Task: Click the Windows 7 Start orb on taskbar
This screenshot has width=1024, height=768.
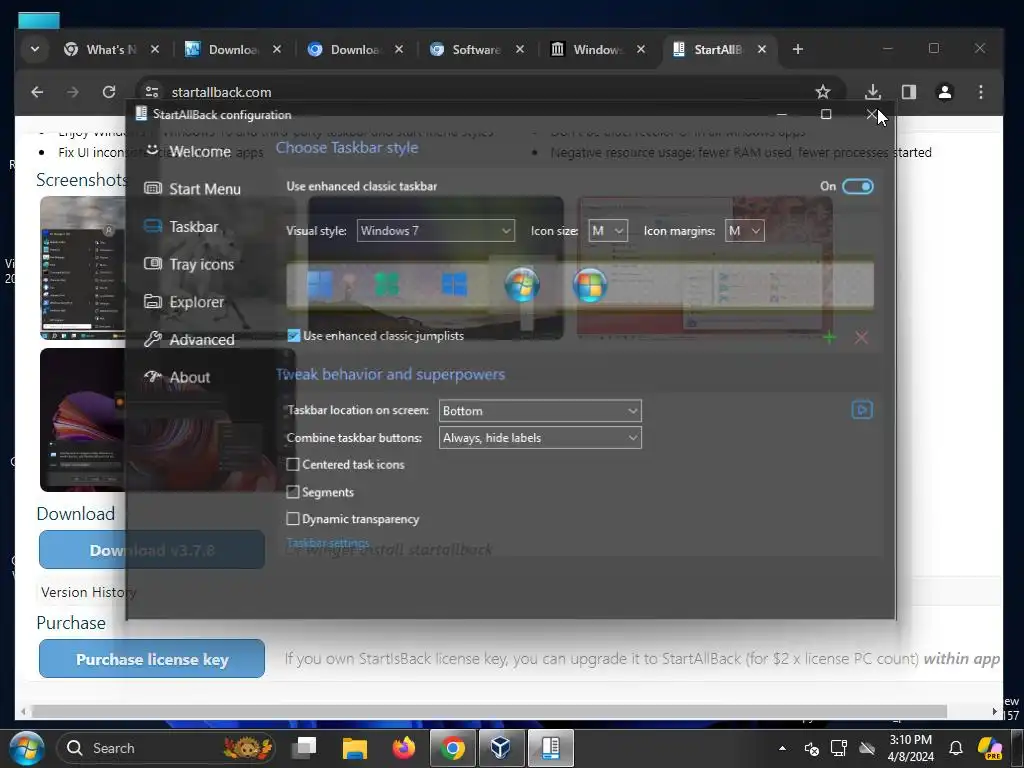Action: click(27, 748)
